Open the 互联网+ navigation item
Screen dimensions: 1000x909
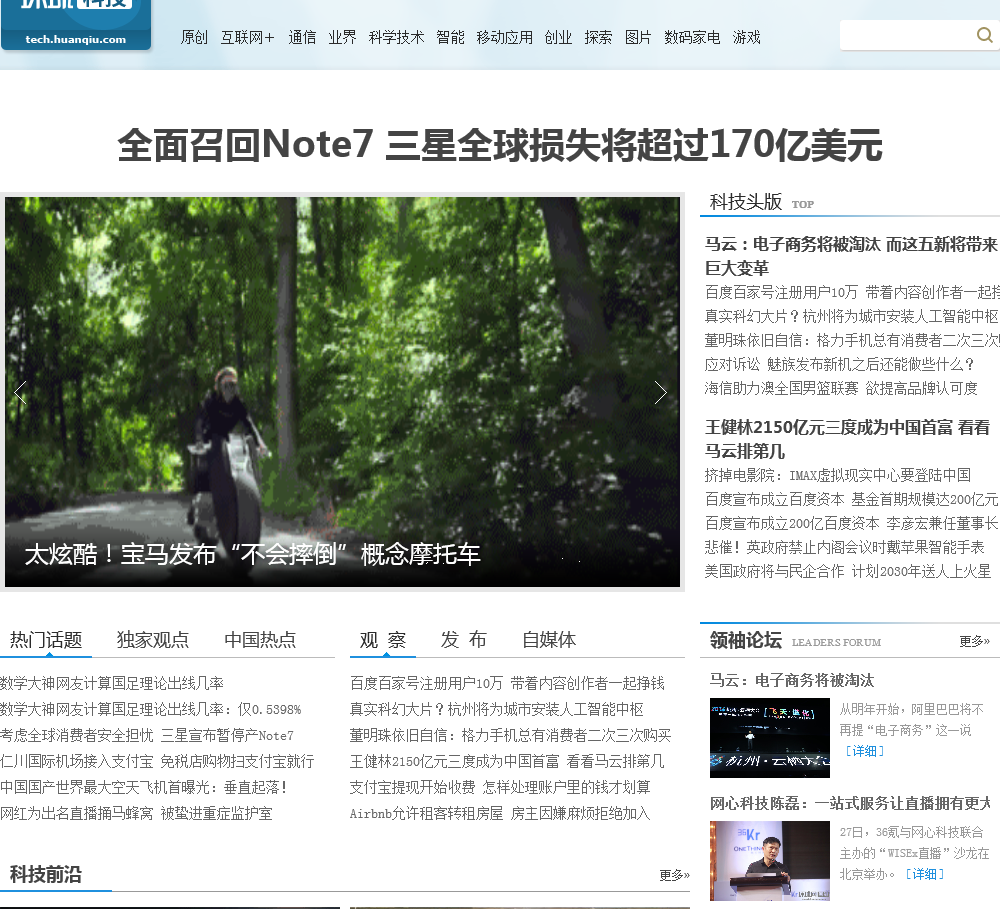[x=247, y=38]
